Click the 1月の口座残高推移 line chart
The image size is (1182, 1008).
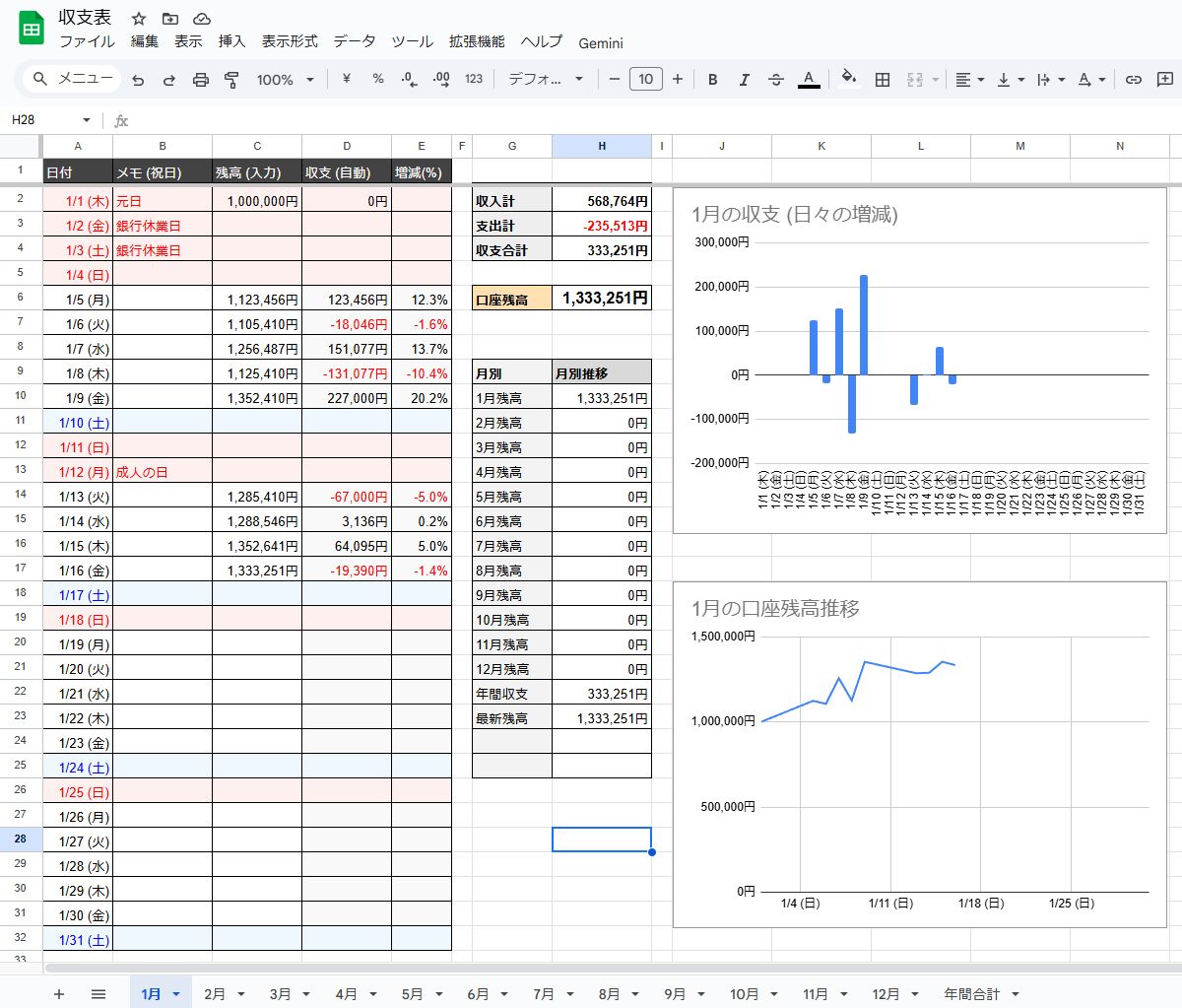(920, 754)
